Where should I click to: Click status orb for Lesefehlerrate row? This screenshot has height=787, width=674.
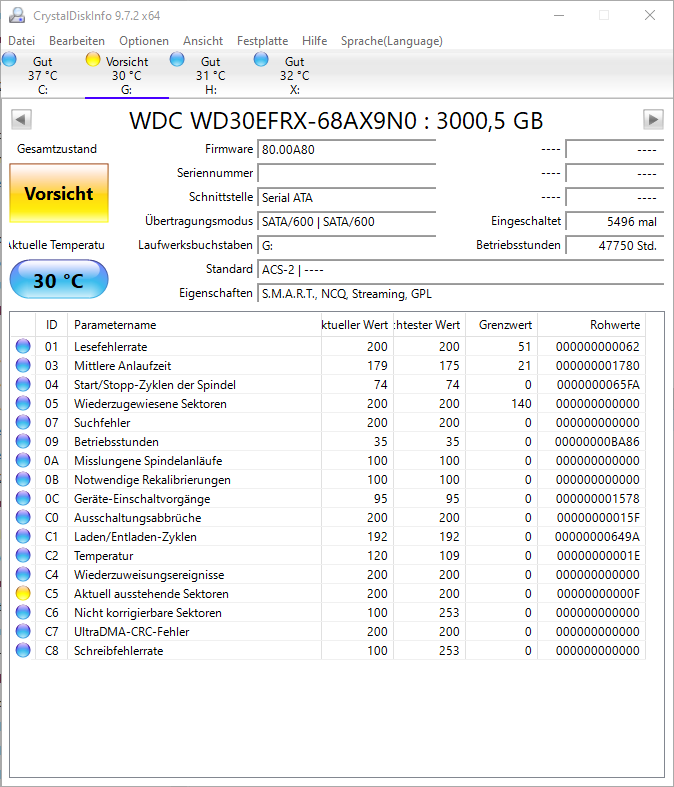click(23, 346)
